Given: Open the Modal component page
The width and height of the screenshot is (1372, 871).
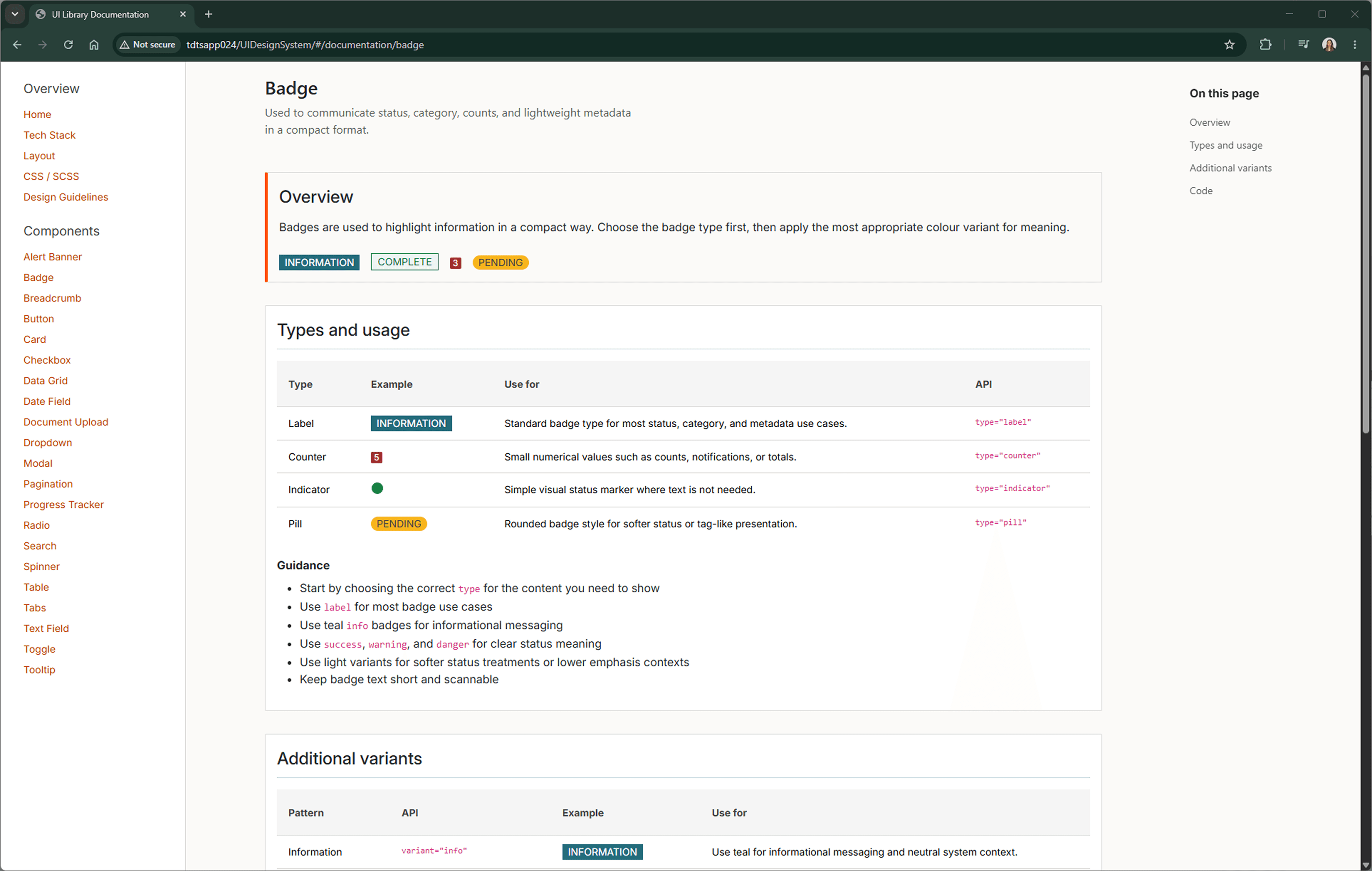Looking at the screenshot, I should click(x=38, y=463).
